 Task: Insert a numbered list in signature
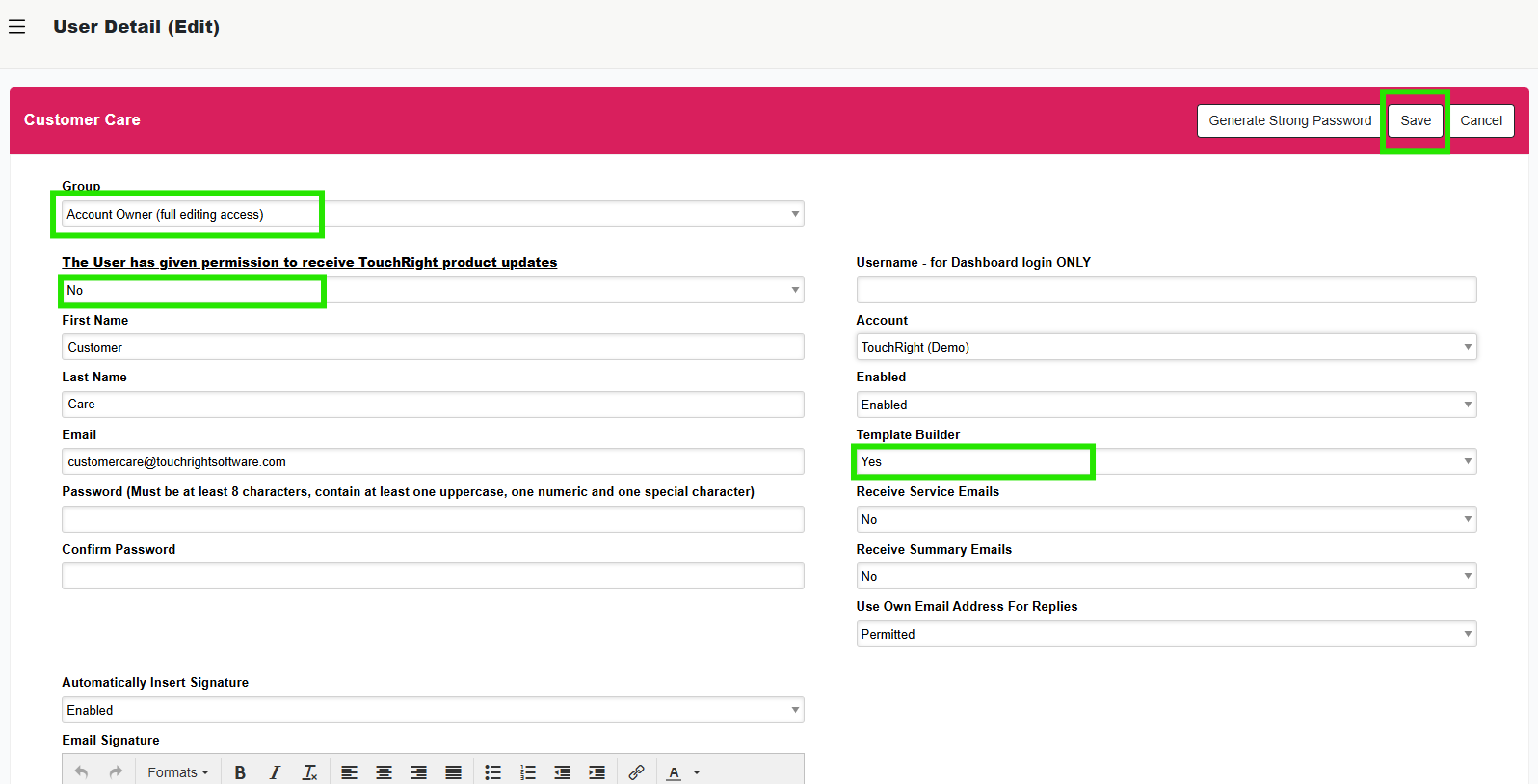coord(527,772)
